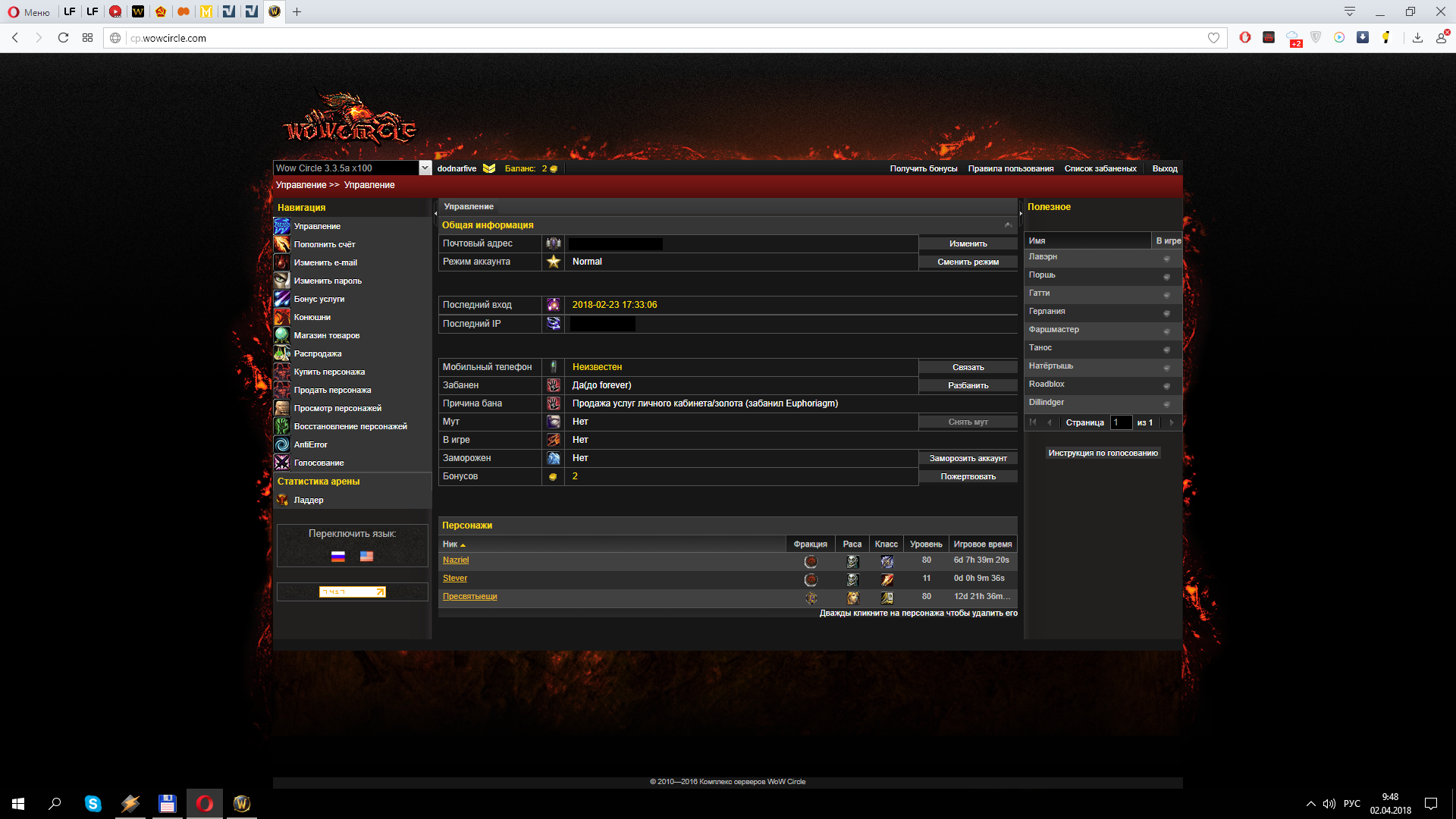Open the server selection dropdown arrow
Screen dimensions: 1456x819
tap(425, 168)
